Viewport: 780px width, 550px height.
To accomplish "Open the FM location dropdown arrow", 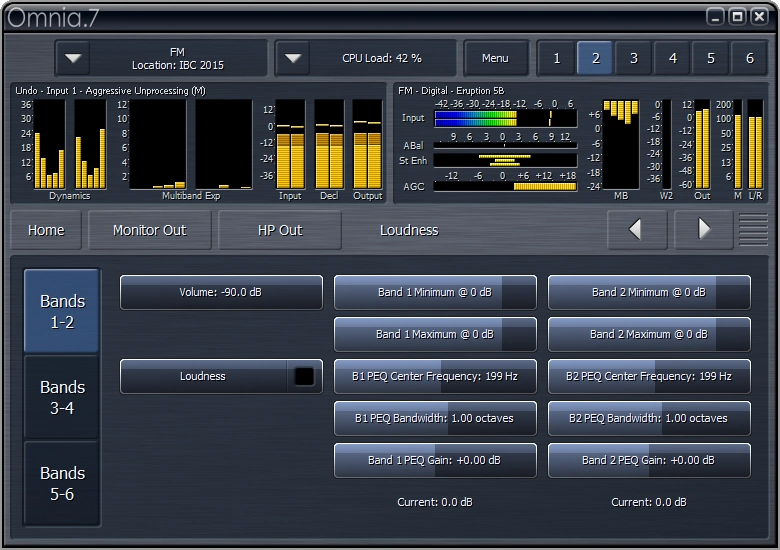I will [x=73, y=58].
